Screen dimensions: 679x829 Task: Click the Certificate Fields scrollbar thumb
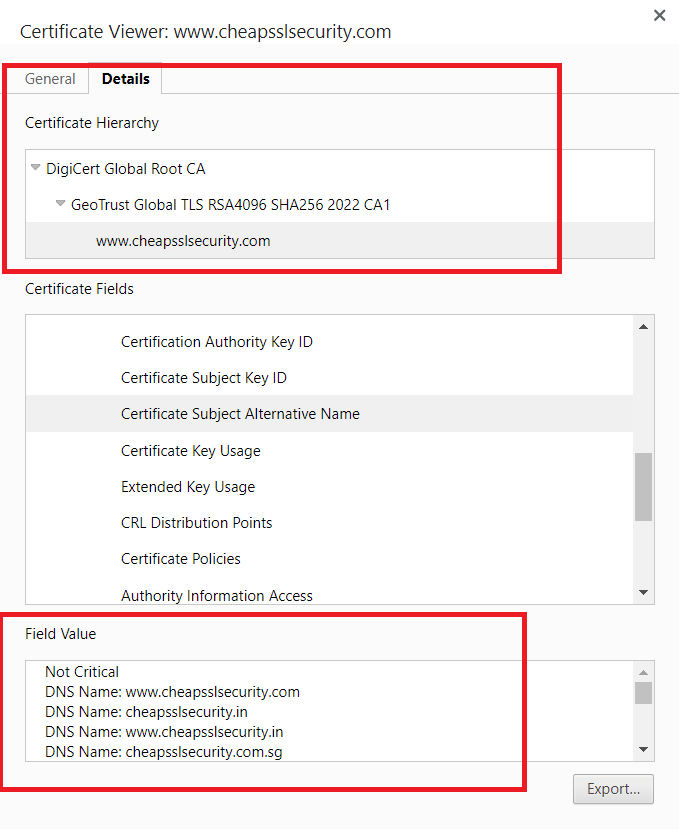click(643, 487)
